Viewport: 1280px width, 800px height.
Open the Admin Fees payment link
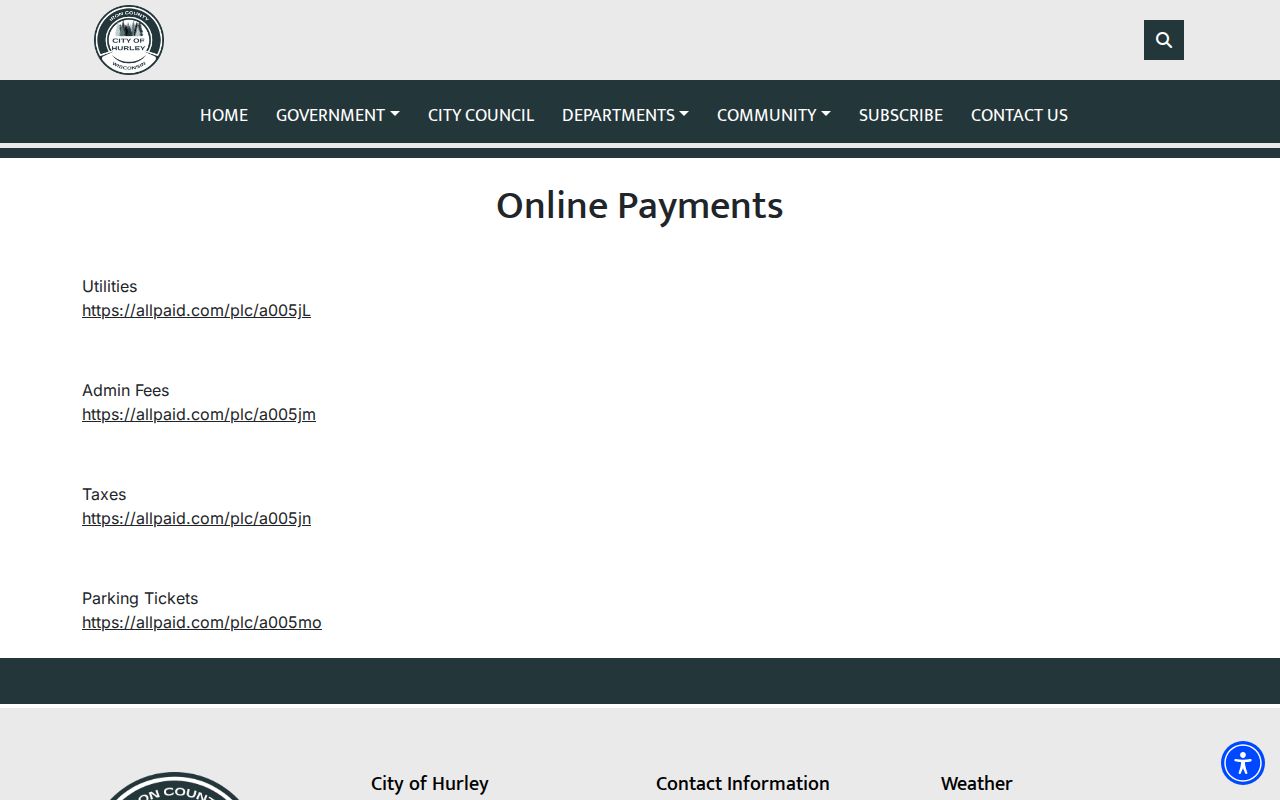coord(199,414)
